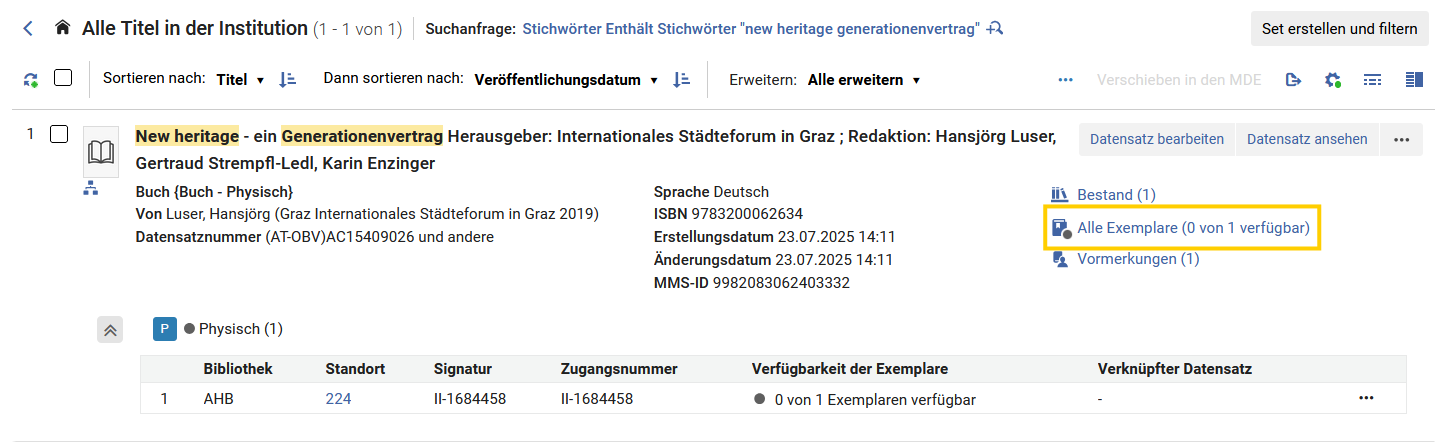Open AHB holdings row actions menu

click(x=1367, y=398)
